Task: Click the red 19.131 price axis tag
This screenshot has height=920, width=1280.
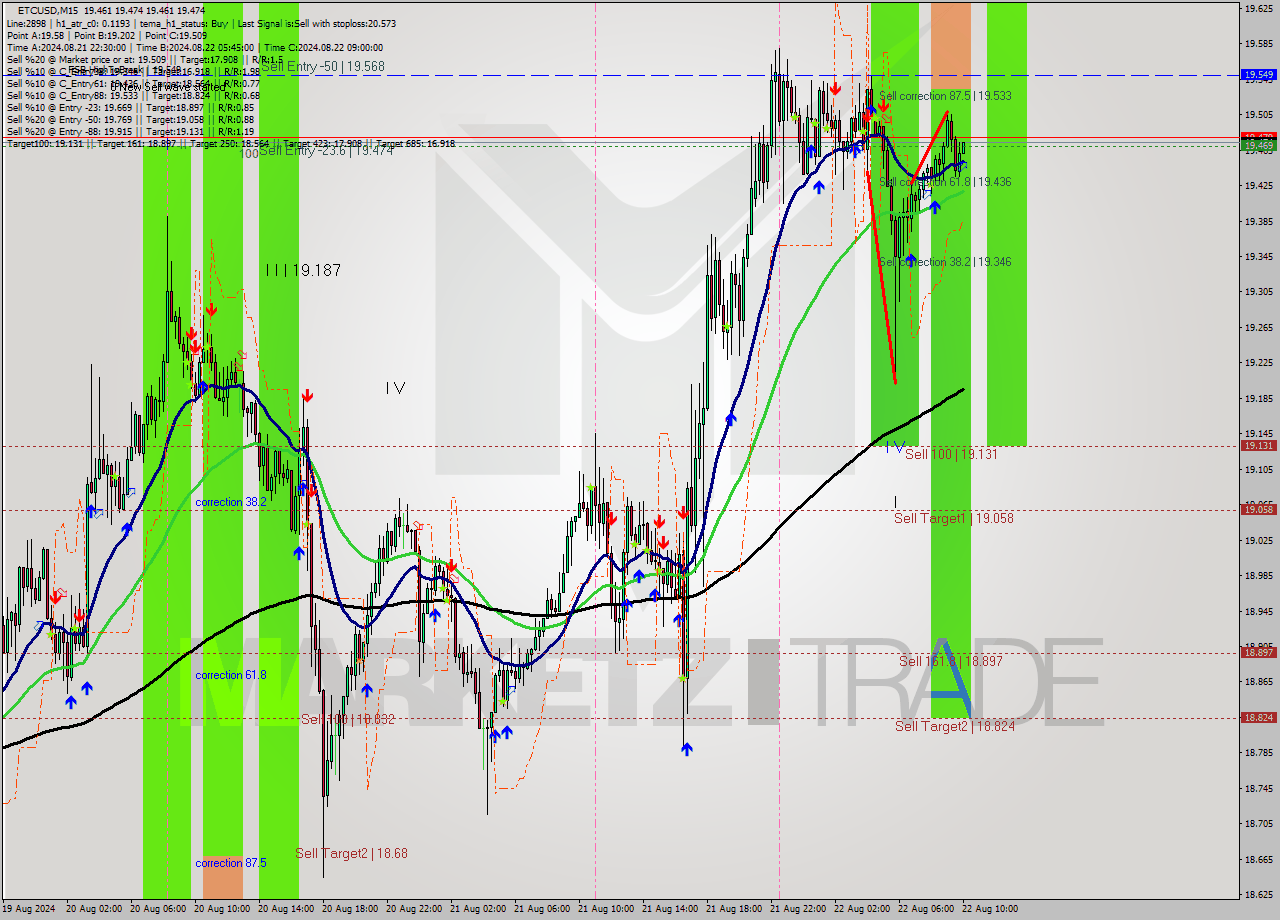Action: point(1258,446)
